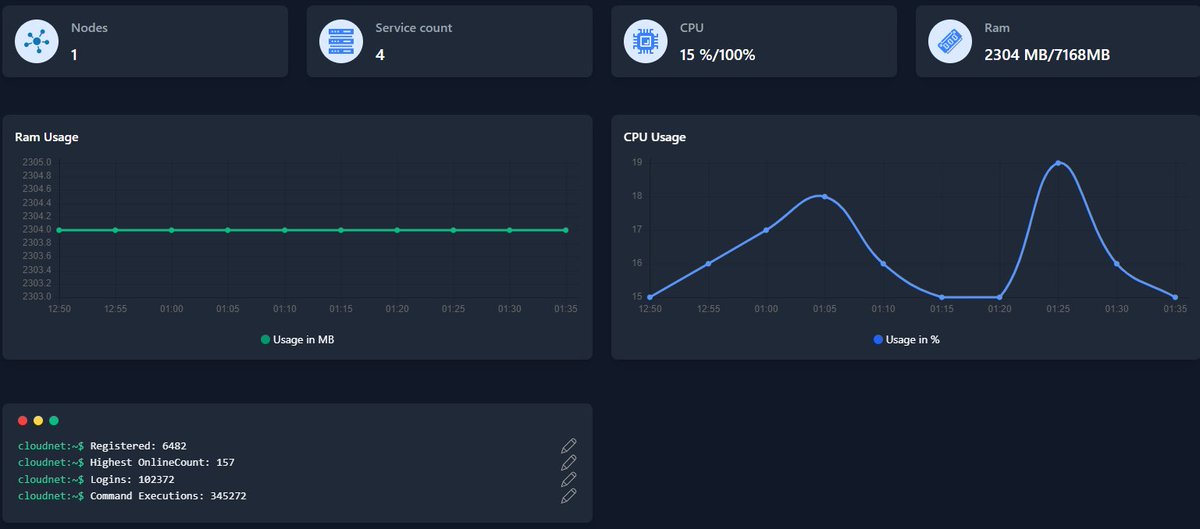The image size is (1200, 529).
Task: Click the Nodes value '1'
Action: click(75, 55)
